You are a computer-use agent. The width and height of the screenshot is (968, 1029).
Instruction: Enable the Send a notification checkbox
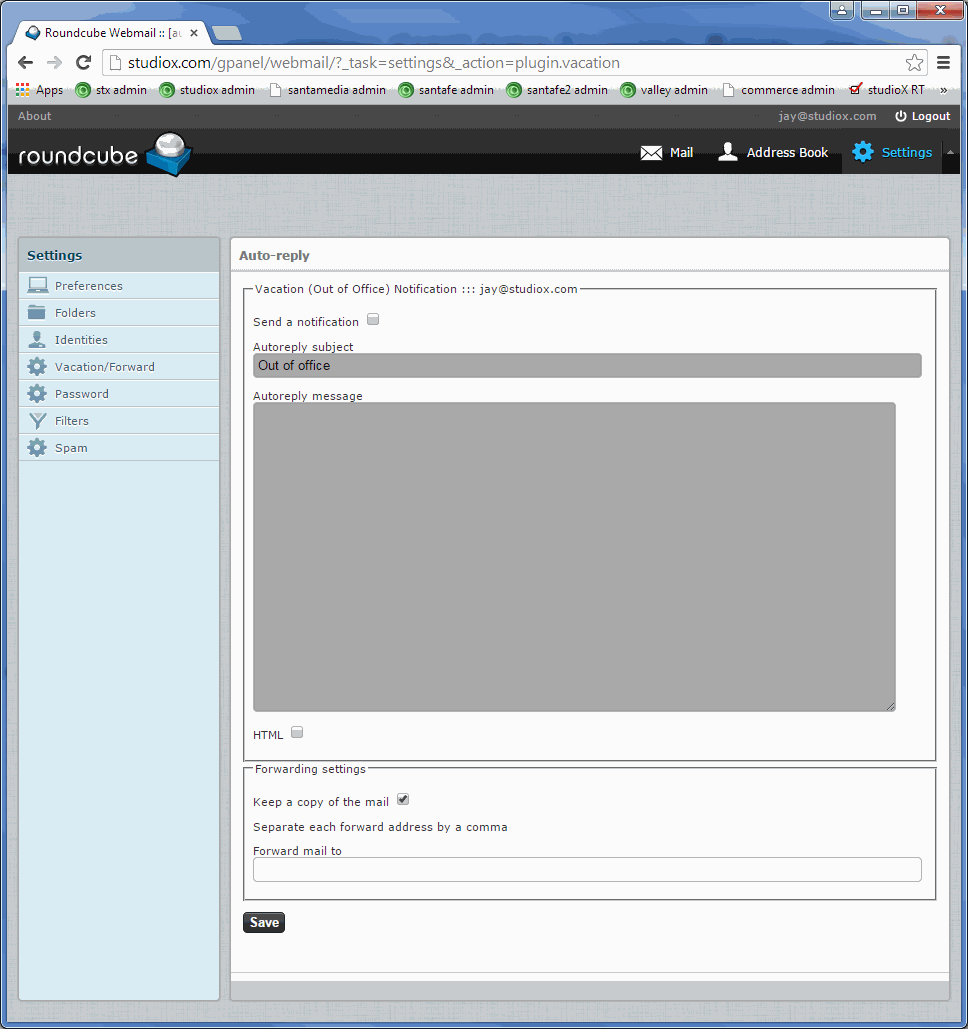[373, 319]
